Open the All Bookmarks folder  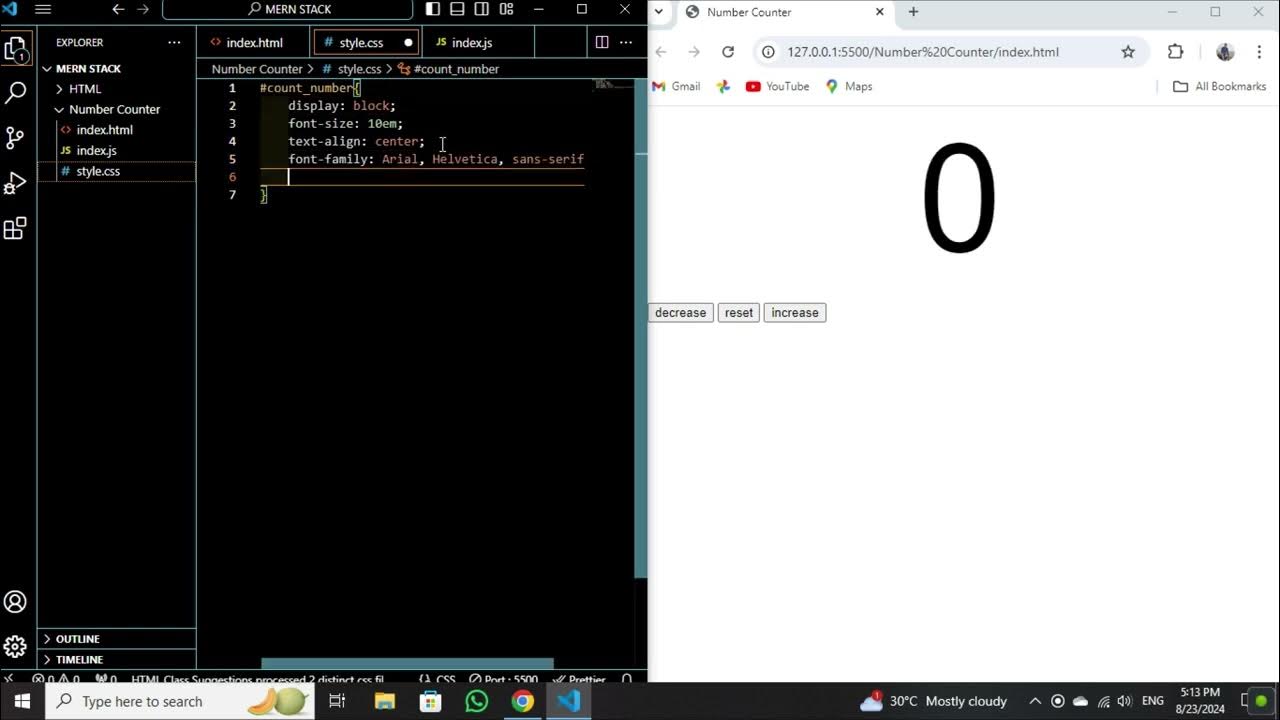point(1219,87)
